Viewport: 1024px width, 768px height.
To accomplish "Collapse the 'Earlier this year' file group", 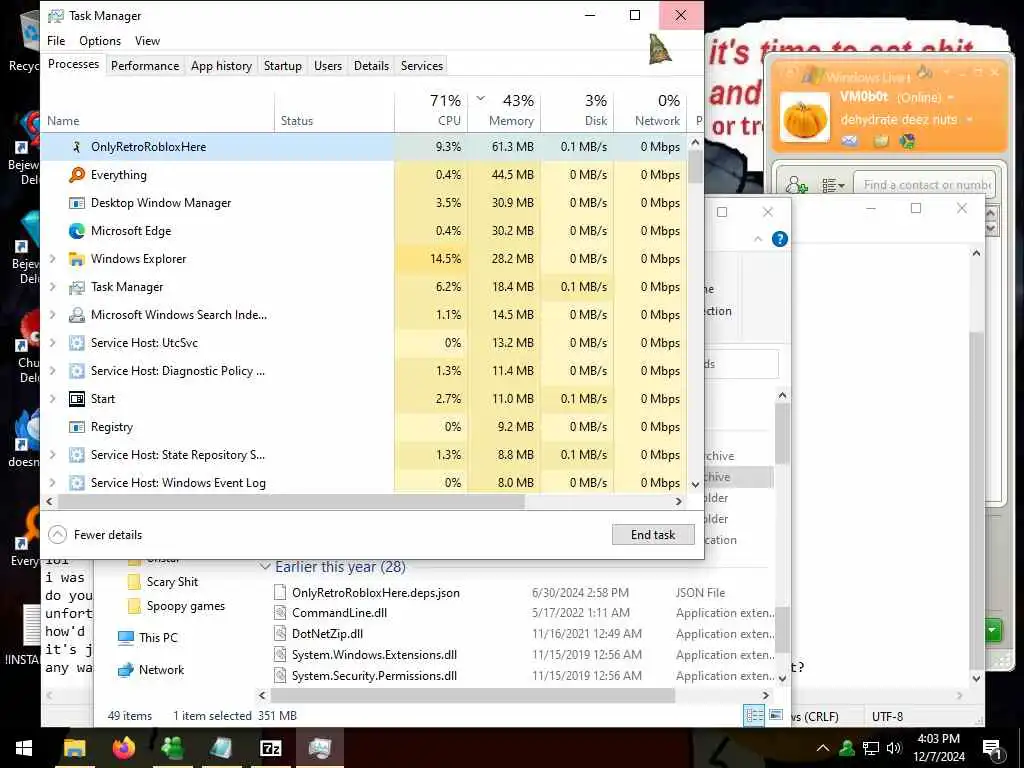I will click(x=264, y=567).
